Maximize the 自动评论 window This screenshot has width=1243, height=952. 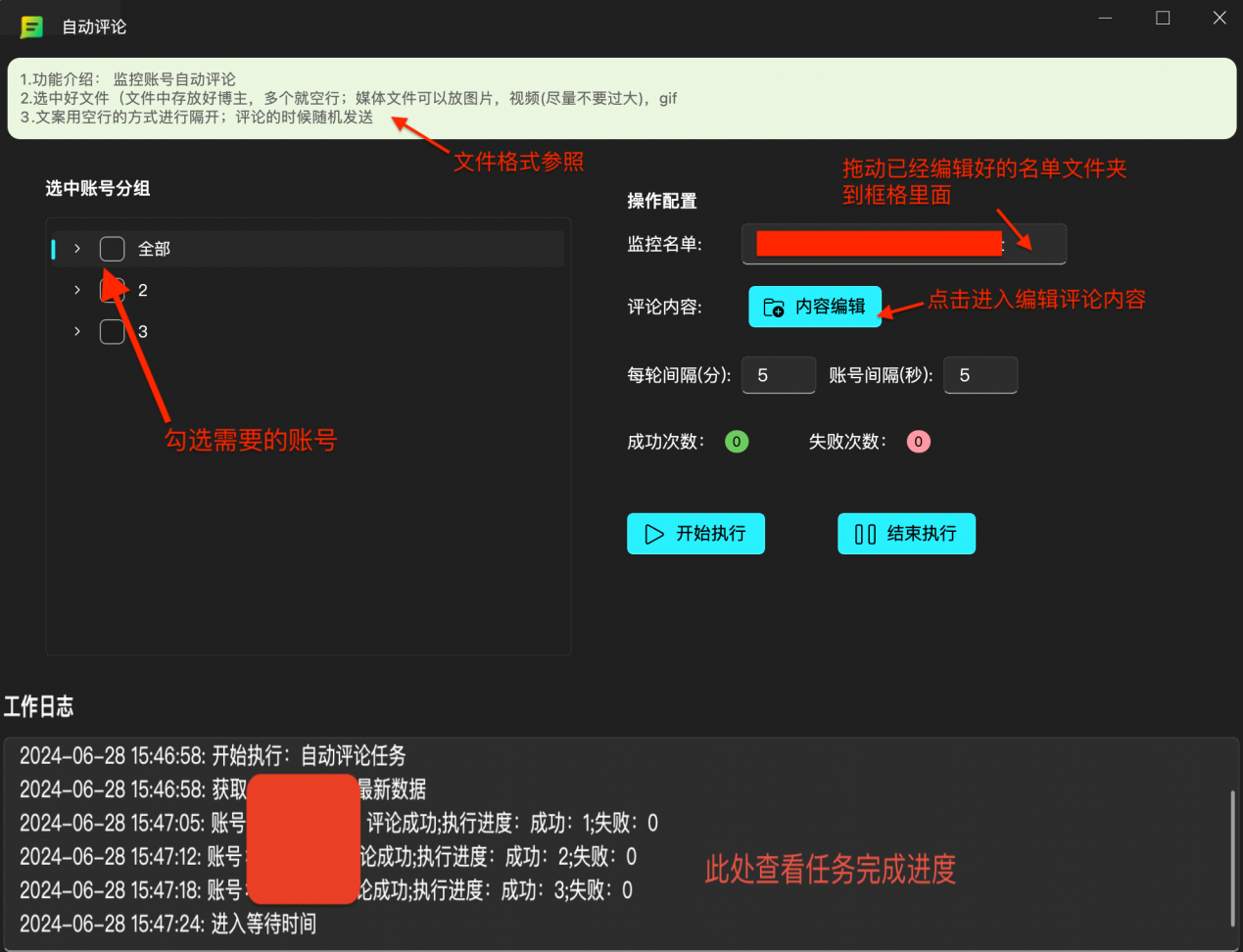click(1163, 18)
